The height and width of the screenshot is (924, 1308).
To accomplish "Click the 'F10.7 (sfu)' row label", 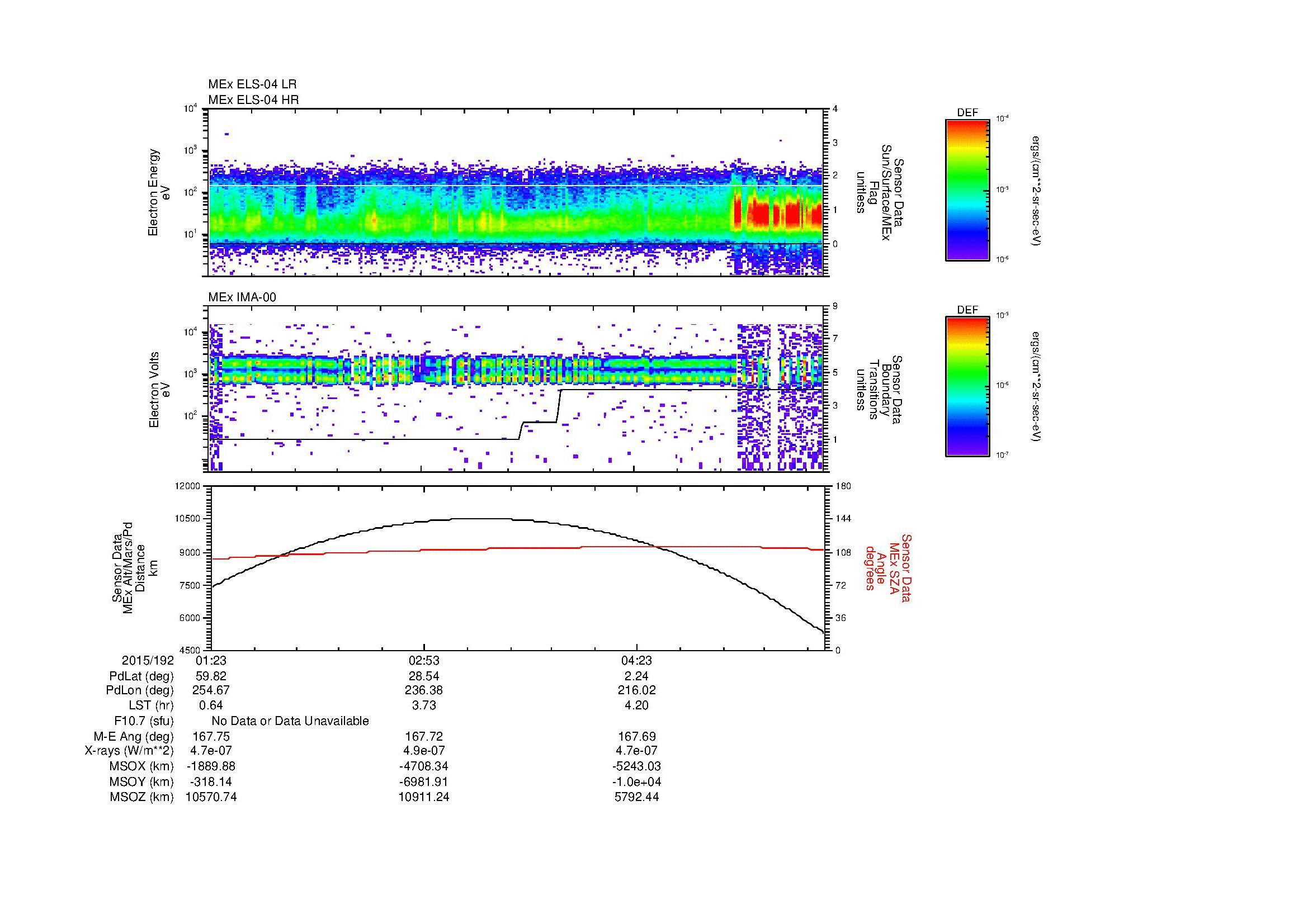I will click(144, 721).
